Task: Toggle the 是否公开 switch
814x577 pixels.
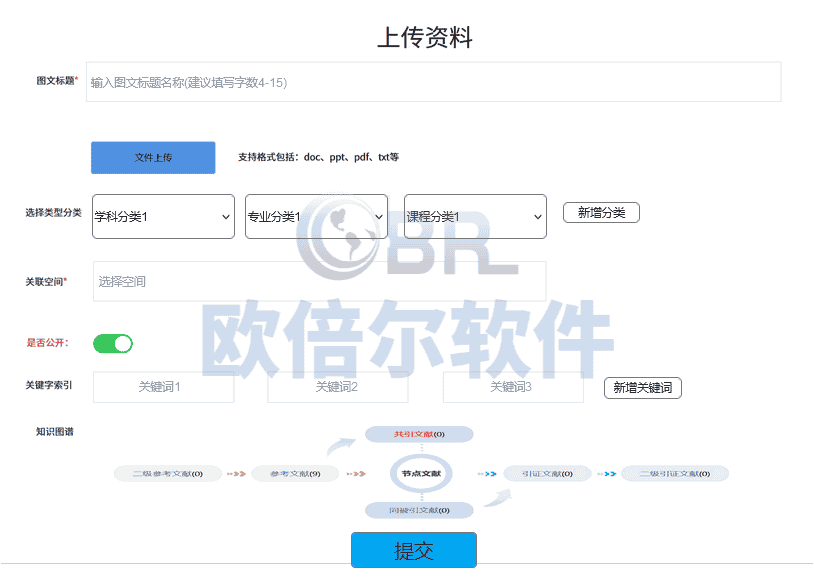Action: coord(113,344)
